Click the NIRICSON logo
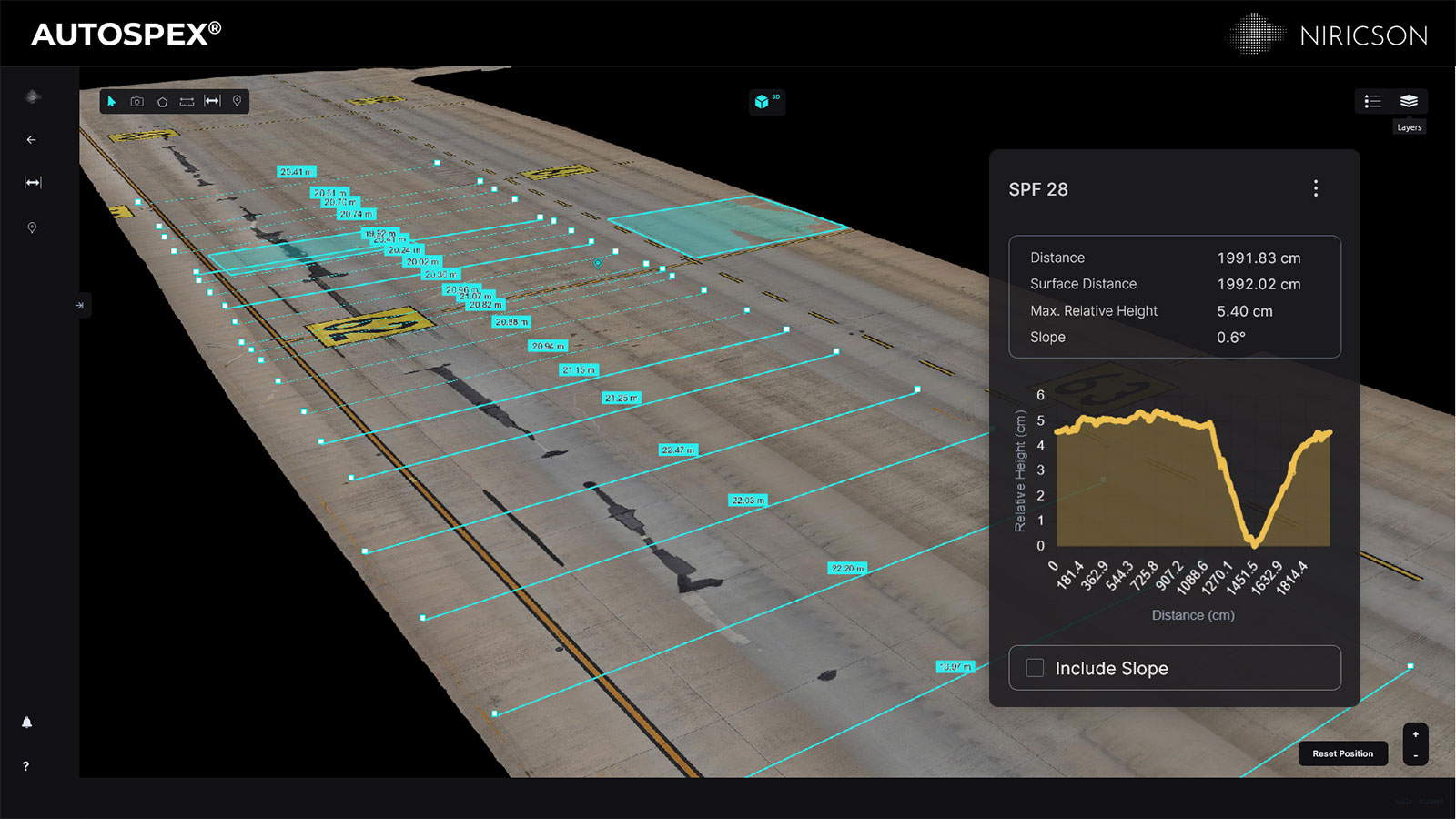Viewport: 1456px width, 819px height. coord(1329,35)
